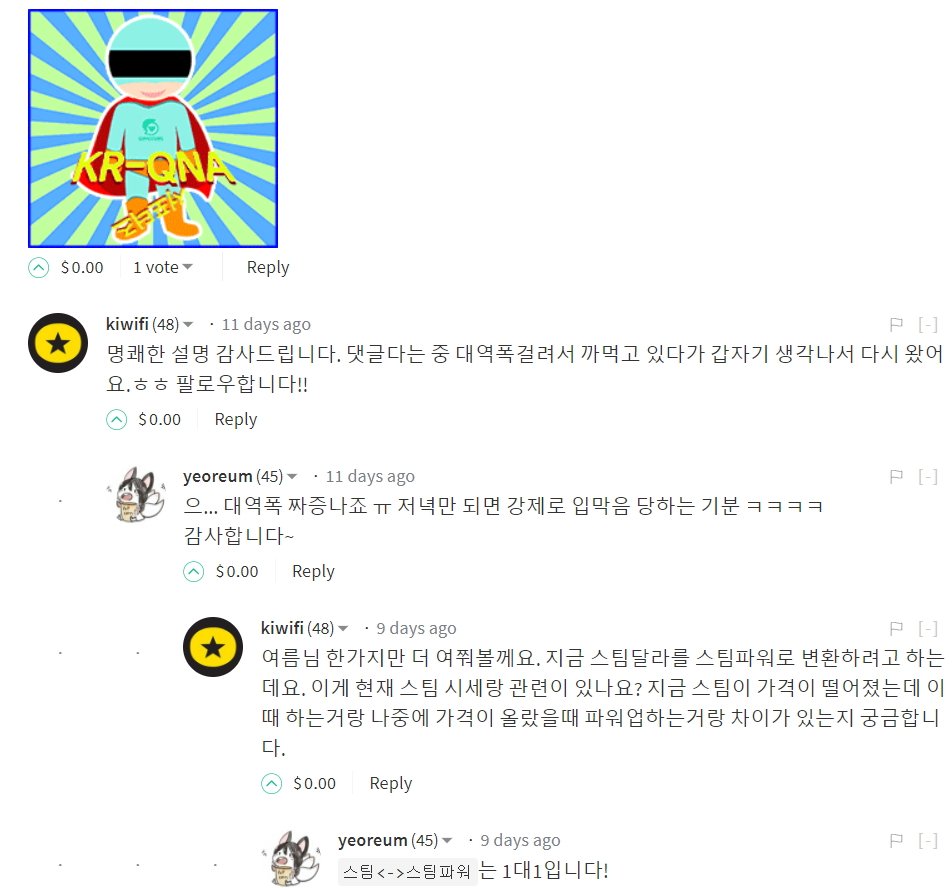Flag yeoreum's 11 days ago comment
Viewport: 952px width, 888px height.
896,476
